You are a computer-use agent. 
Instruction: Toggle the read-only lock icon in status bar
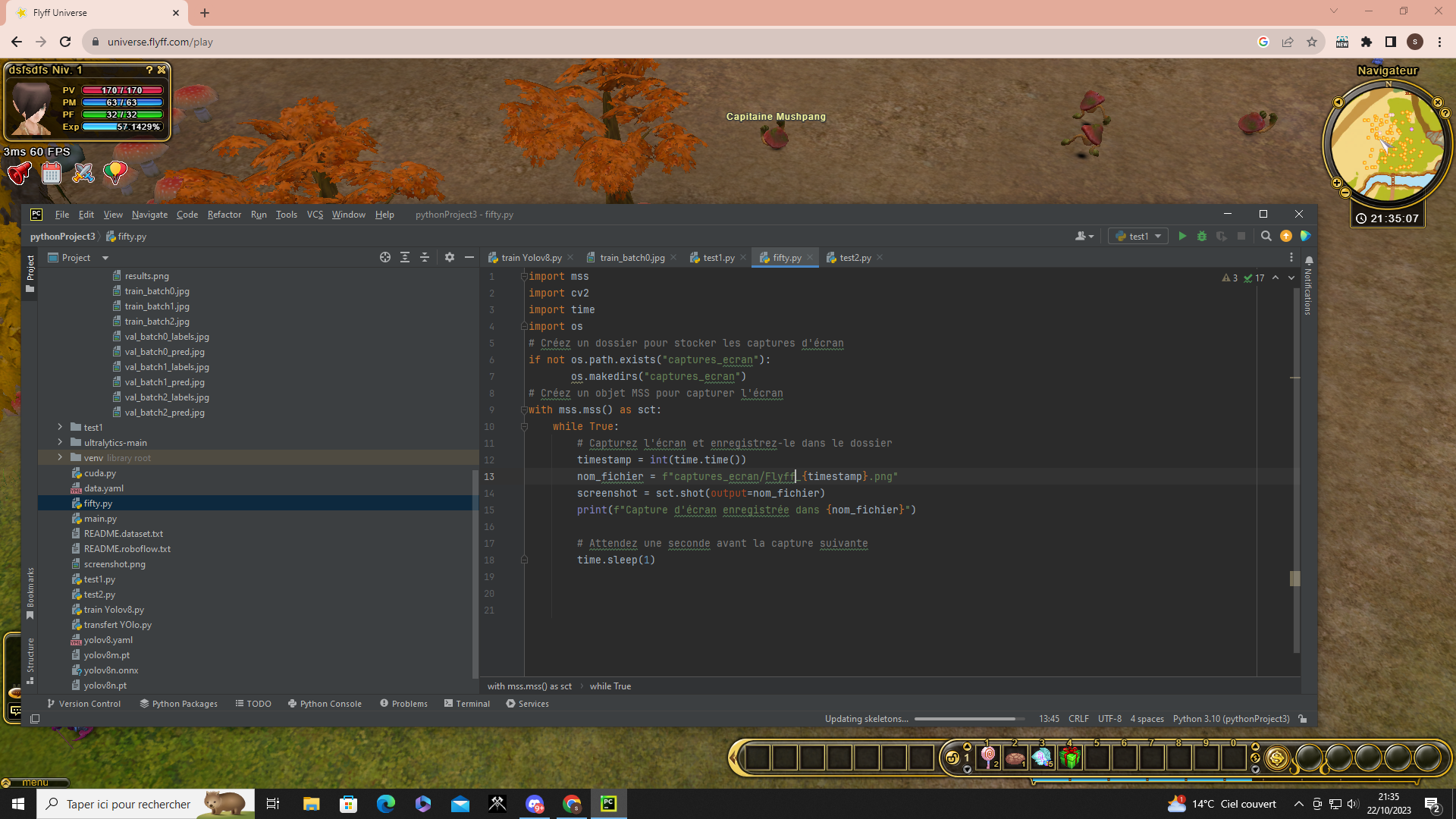pyautogui.click(x=1303, y=719)
